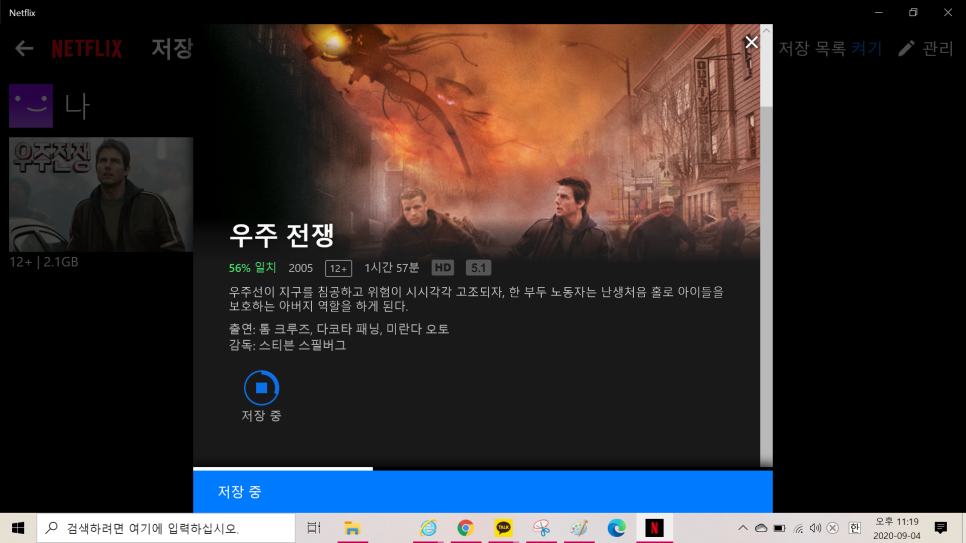Launch Internet Explorer from the taskbar
Image resolution: width=966 pixels, height=543 pixels.
(428, 528)
